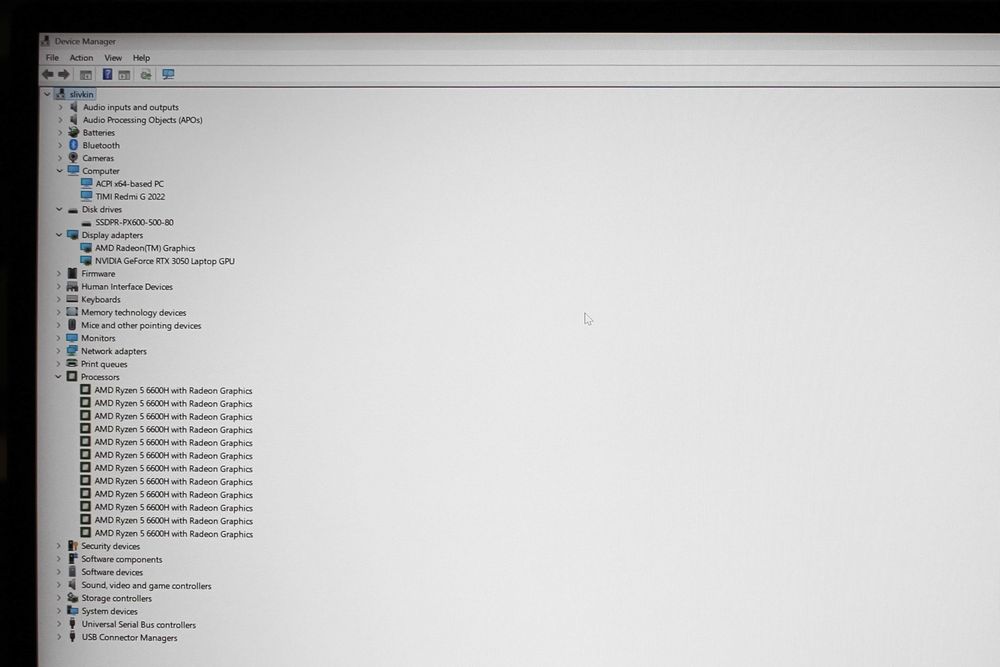The image size is (1000, 667).
Task: Click the drive icon beside SSDPR-PX600-500-80
Action: tap(86, 223)
